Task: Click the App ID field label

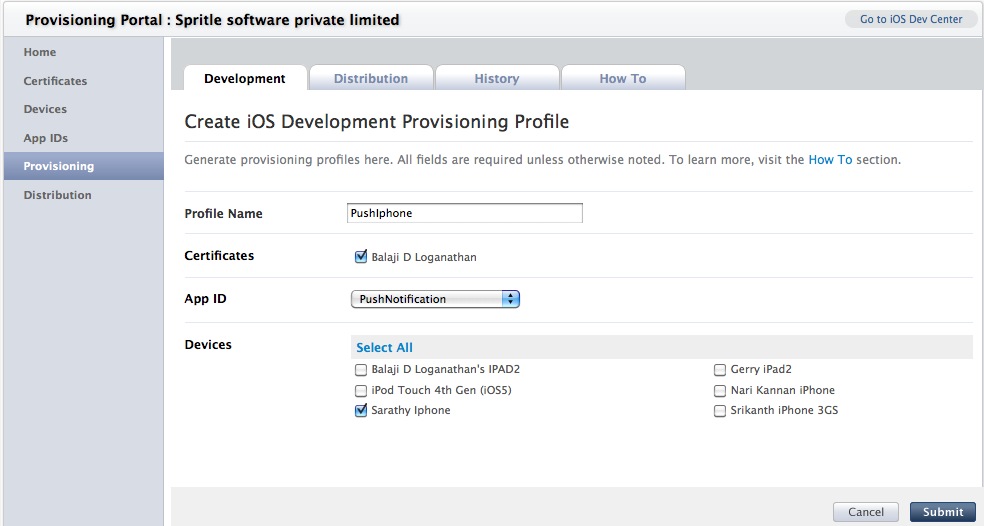Action: coord(205,299)
